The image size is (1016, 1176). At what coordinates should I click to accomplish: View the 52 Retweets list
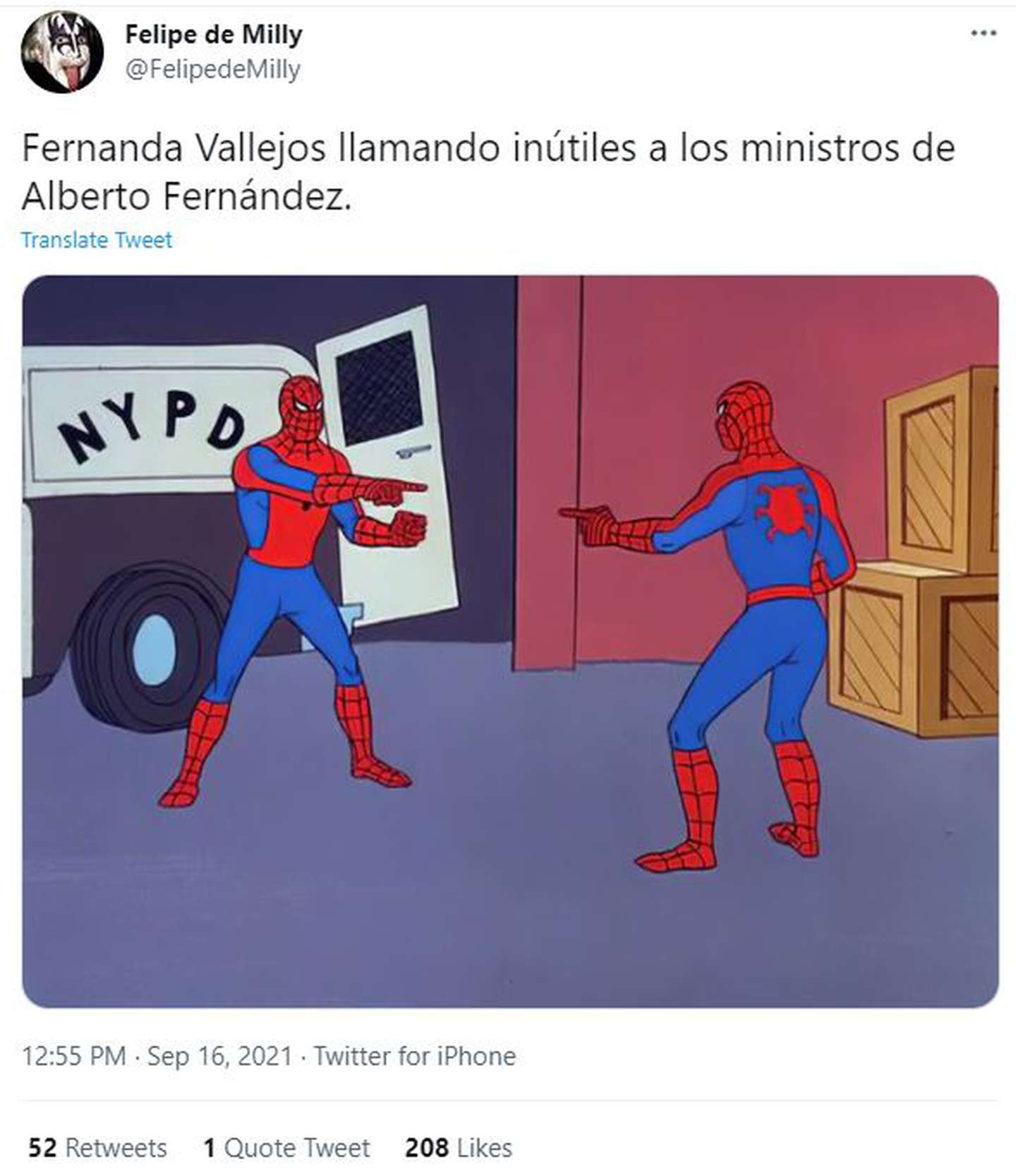point(97,1147)
